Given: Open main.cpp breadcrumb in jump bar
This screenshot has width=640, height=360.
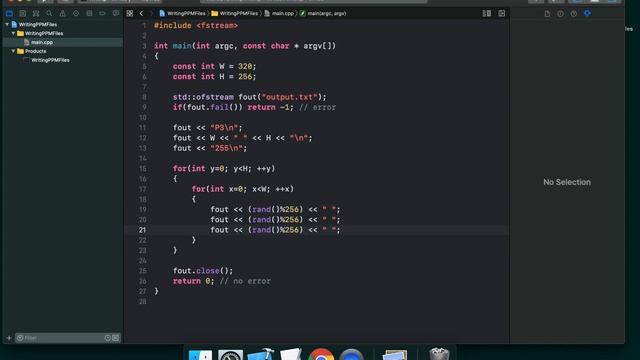Looking at the screenshot, I should tap(279, 13).
